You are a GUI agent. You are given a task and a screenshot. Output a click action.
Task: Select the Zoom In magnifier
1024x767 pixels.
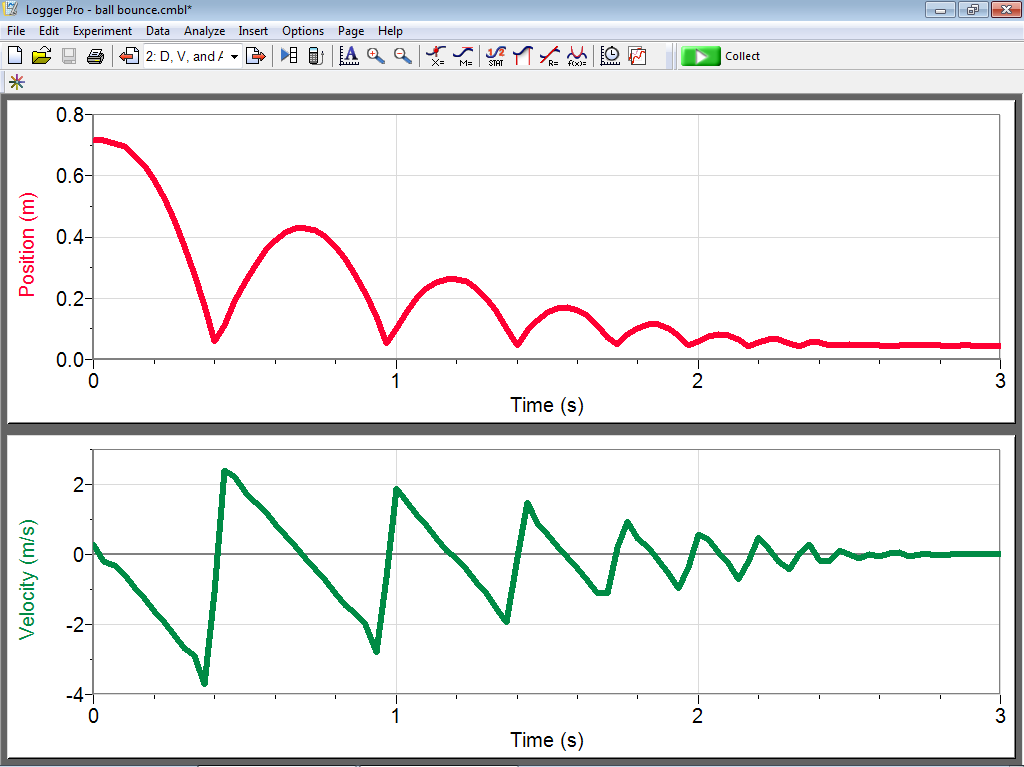coord(376,56)
